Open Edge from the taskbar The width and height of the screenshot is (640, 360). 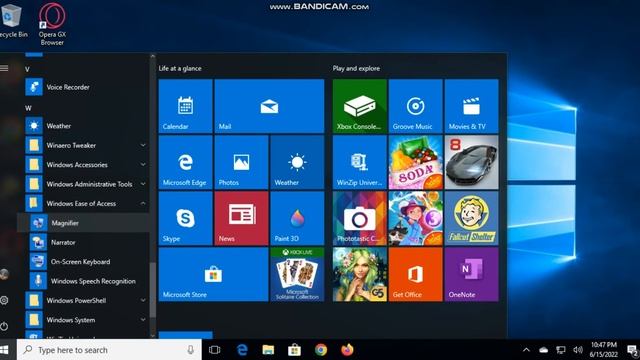click(242, 350)
